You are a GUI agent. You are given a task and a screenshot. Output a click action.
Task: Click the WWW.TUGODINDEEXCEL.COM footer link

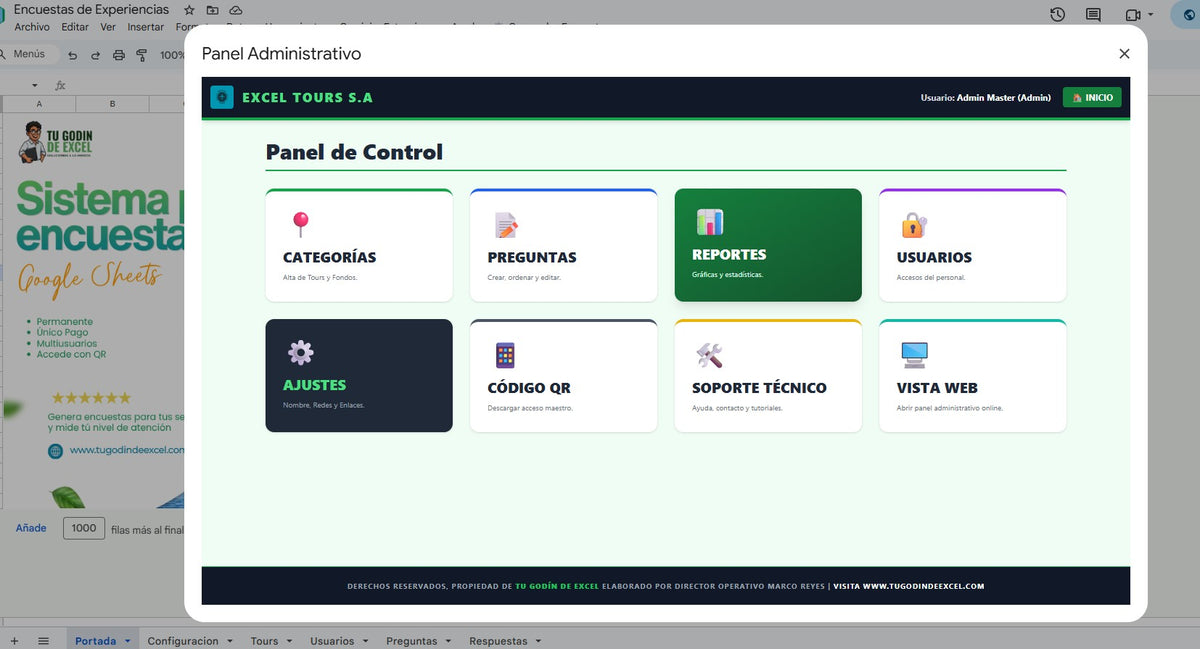923,586
